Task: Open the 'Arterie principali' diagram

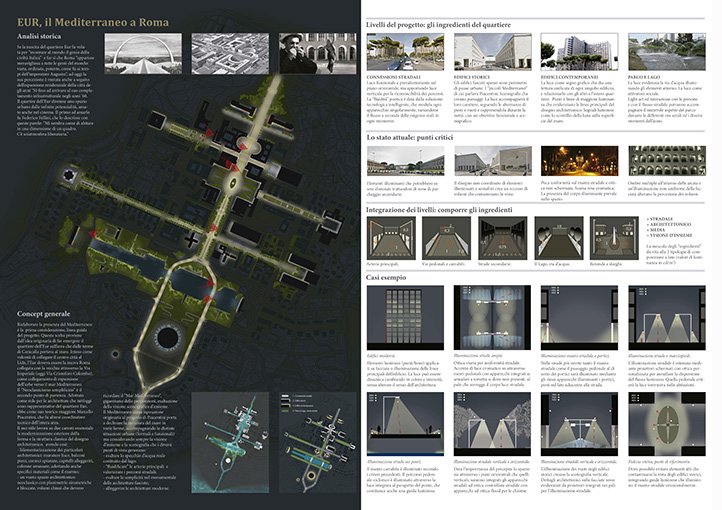Action: (x=391, y=238)
